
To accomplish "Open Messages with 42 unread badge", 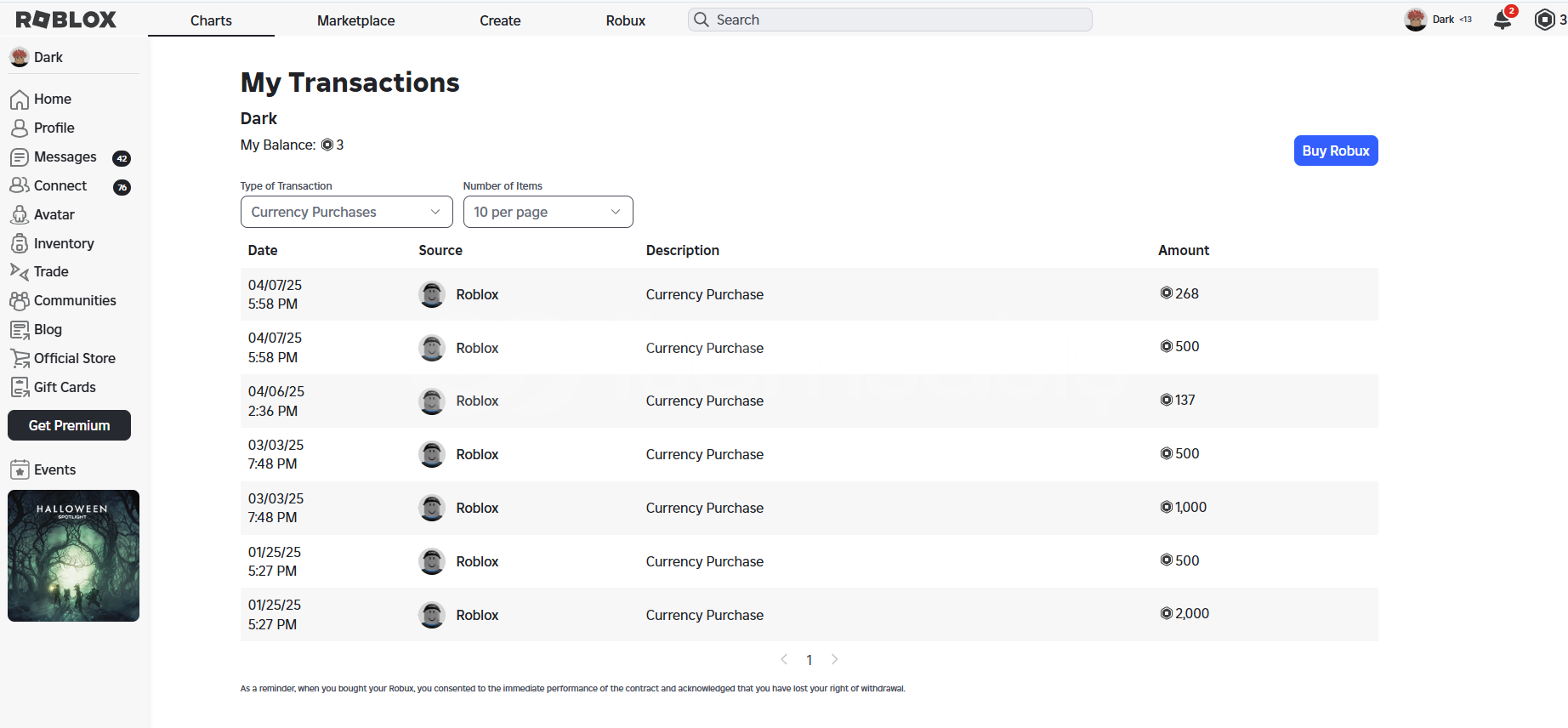I will pyautogui.click(x=65, y=157).
